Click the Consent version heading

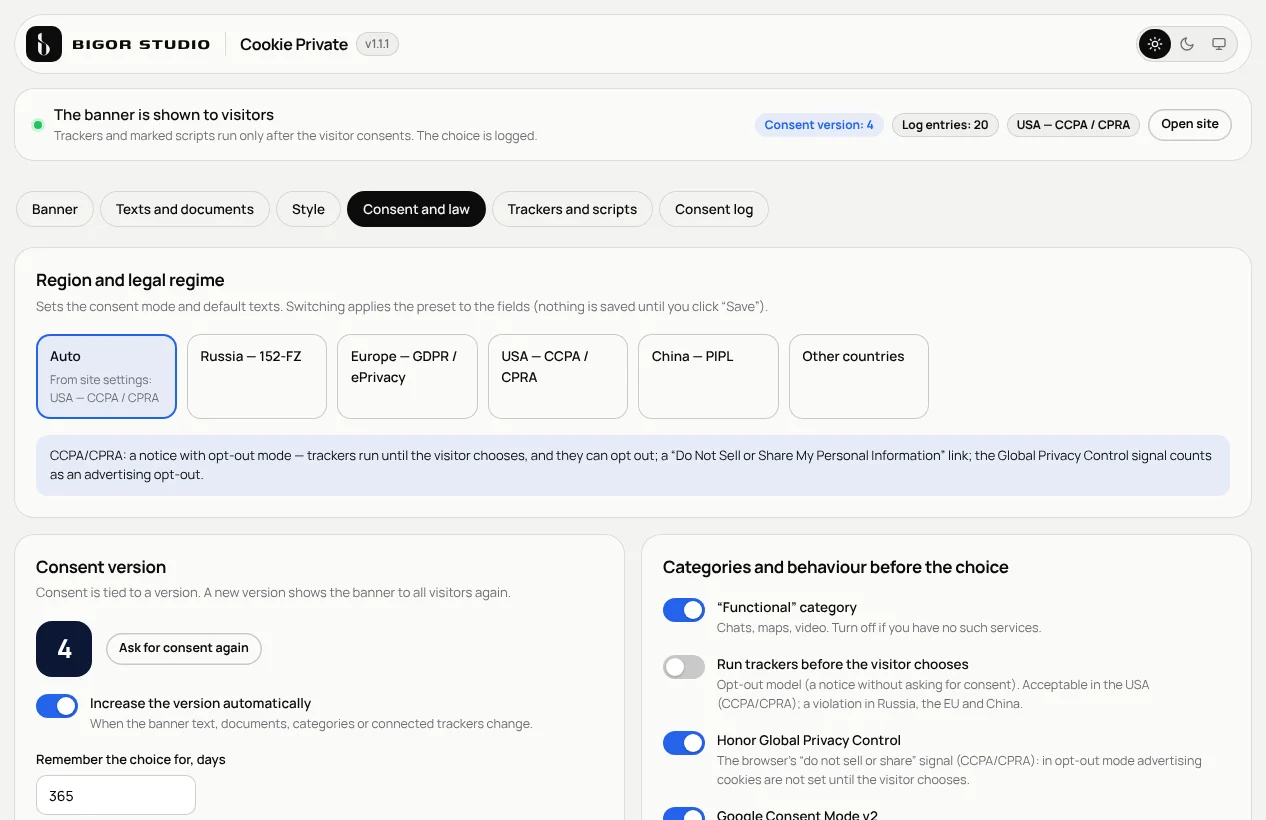[101, 567]
